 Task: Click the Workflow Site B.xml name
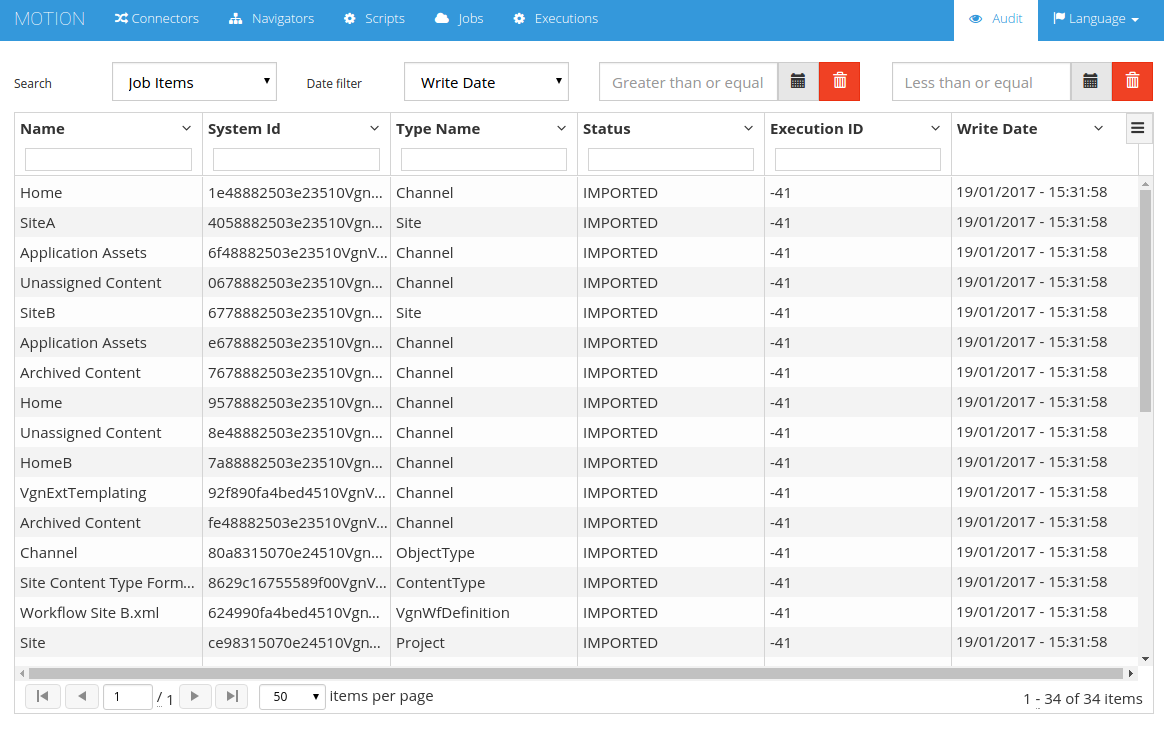(89, 613)
